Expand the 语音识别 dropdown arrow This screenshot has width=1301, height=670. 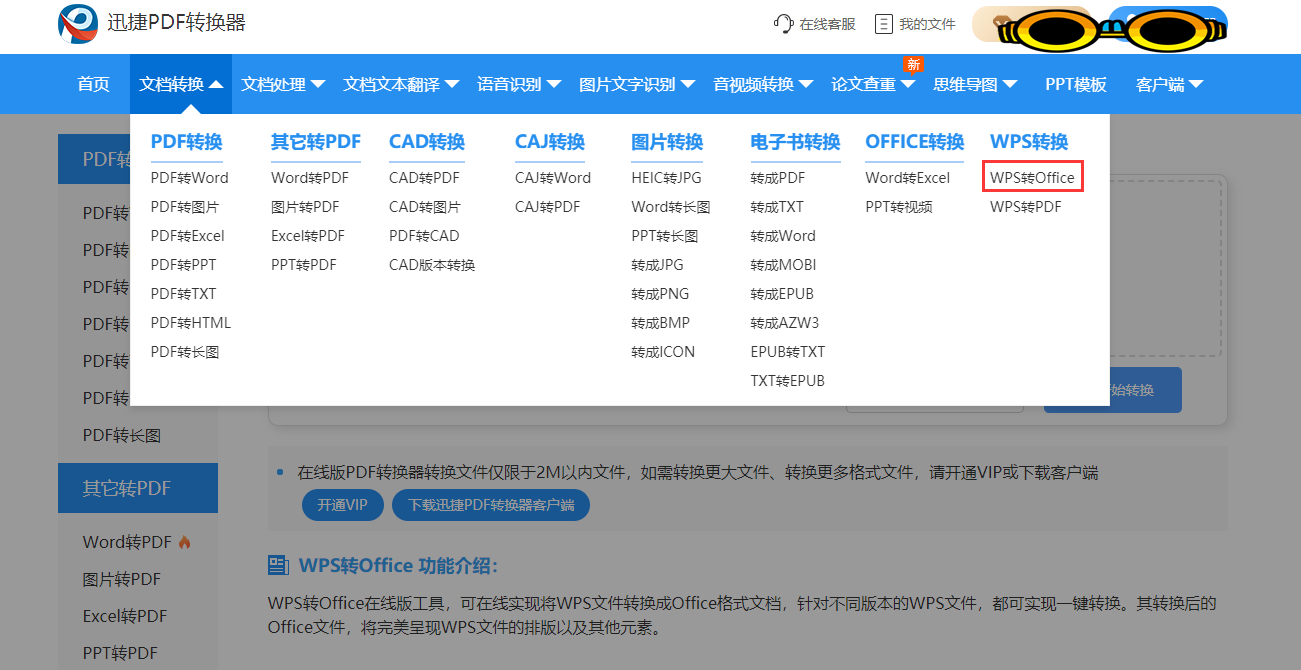click(554, 85)
